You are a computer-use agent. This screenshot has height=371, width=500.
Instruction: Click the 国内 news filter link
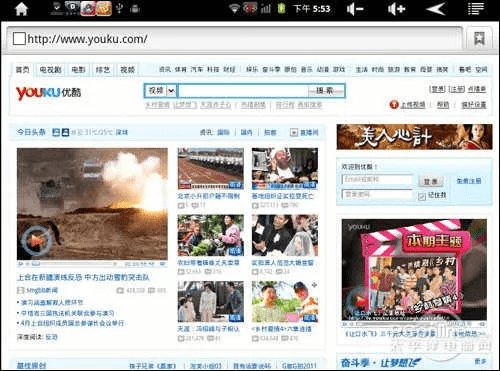pos(247,132)
